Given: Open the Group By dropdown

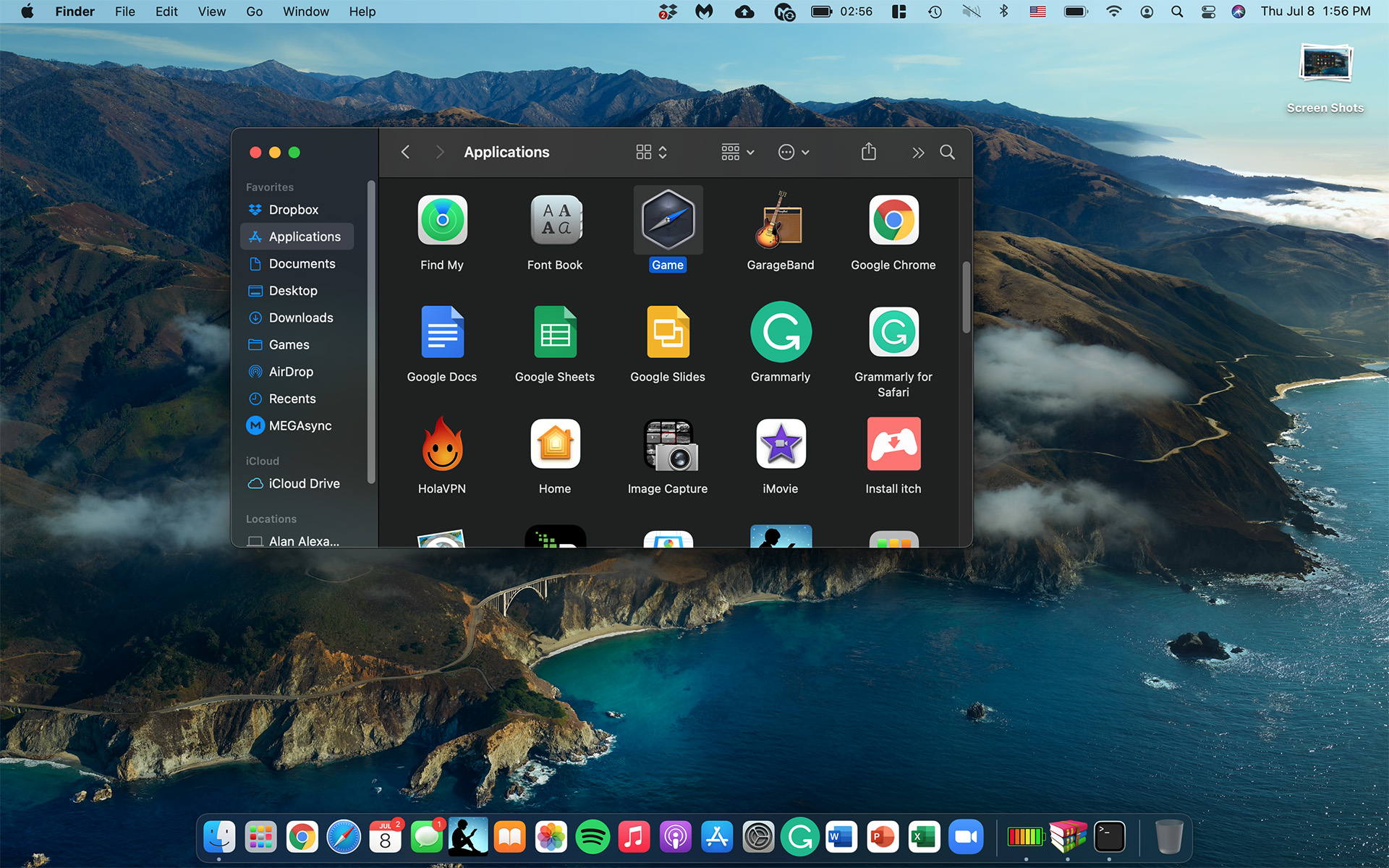Looking at the screenshot, I should click(x=737, y=152).
